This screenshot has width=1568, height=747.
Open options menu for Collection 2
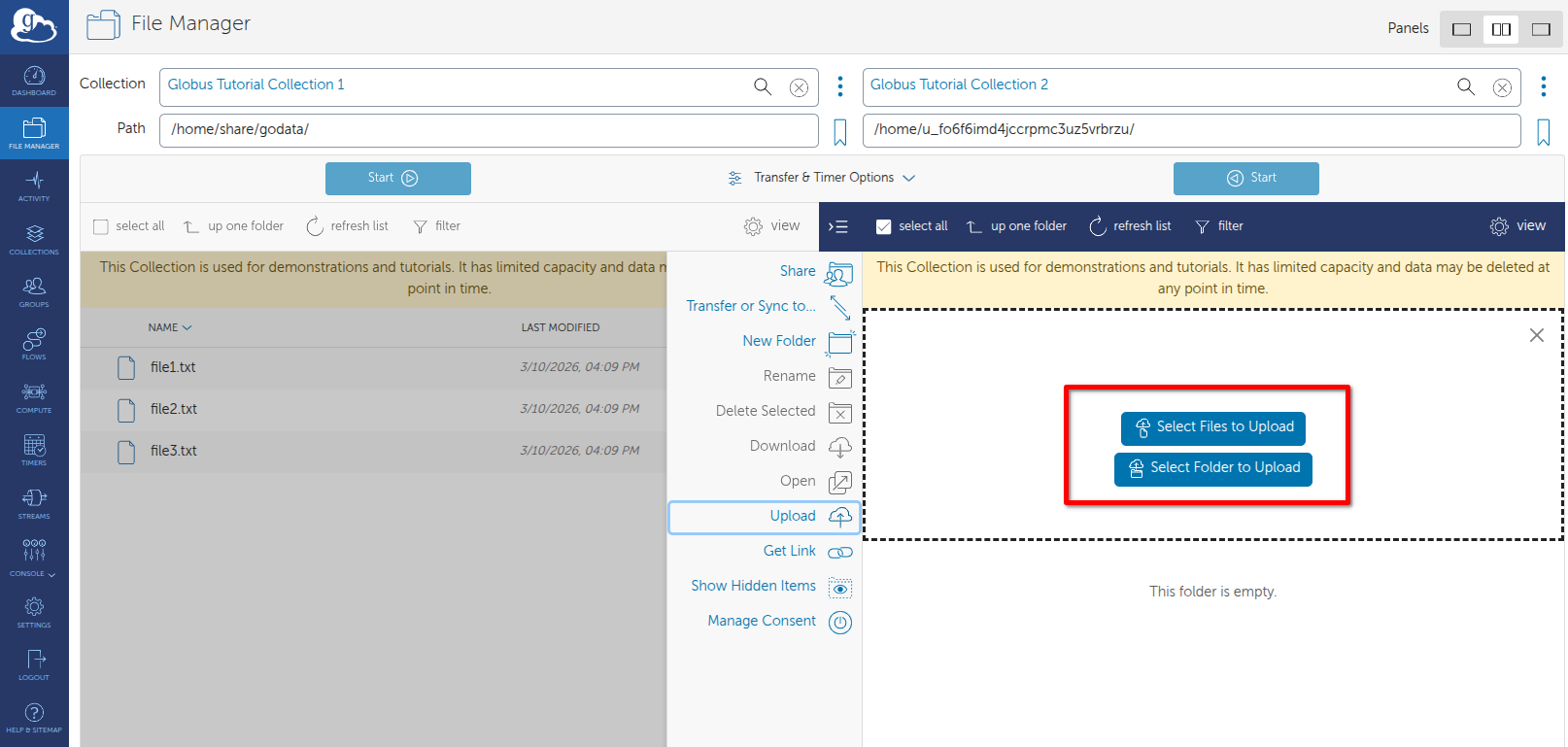coord(1544,85)
